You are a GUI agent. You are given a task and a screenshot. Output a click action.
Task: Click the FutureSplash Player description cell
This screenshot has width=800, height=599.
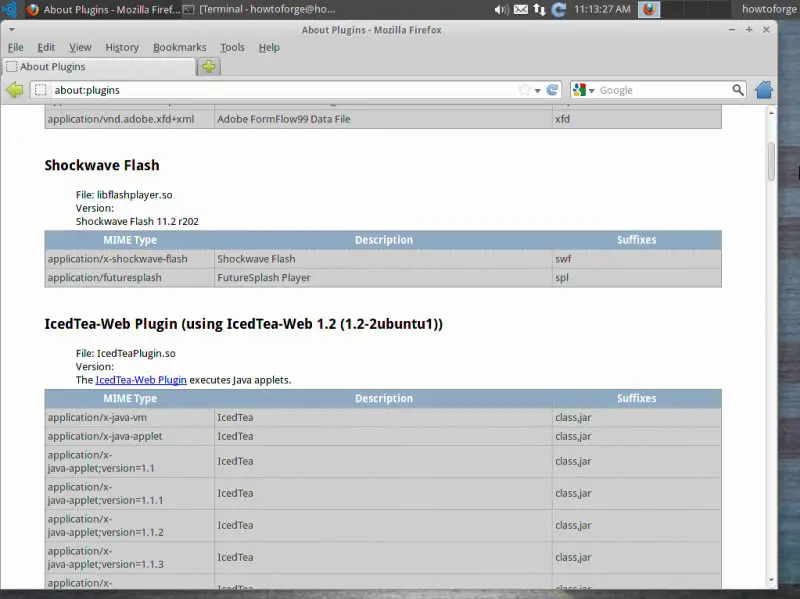[383, 278]
